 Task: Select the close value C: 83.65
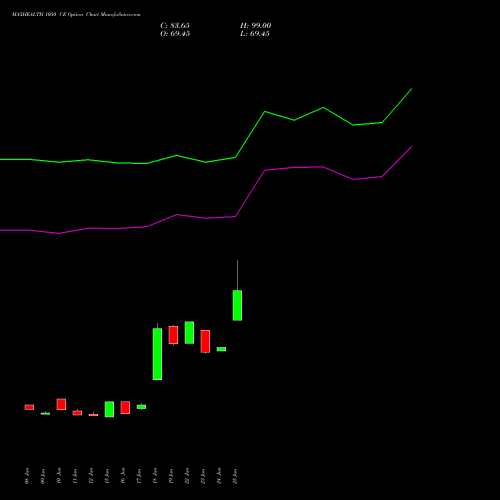(x=175, y=25)
